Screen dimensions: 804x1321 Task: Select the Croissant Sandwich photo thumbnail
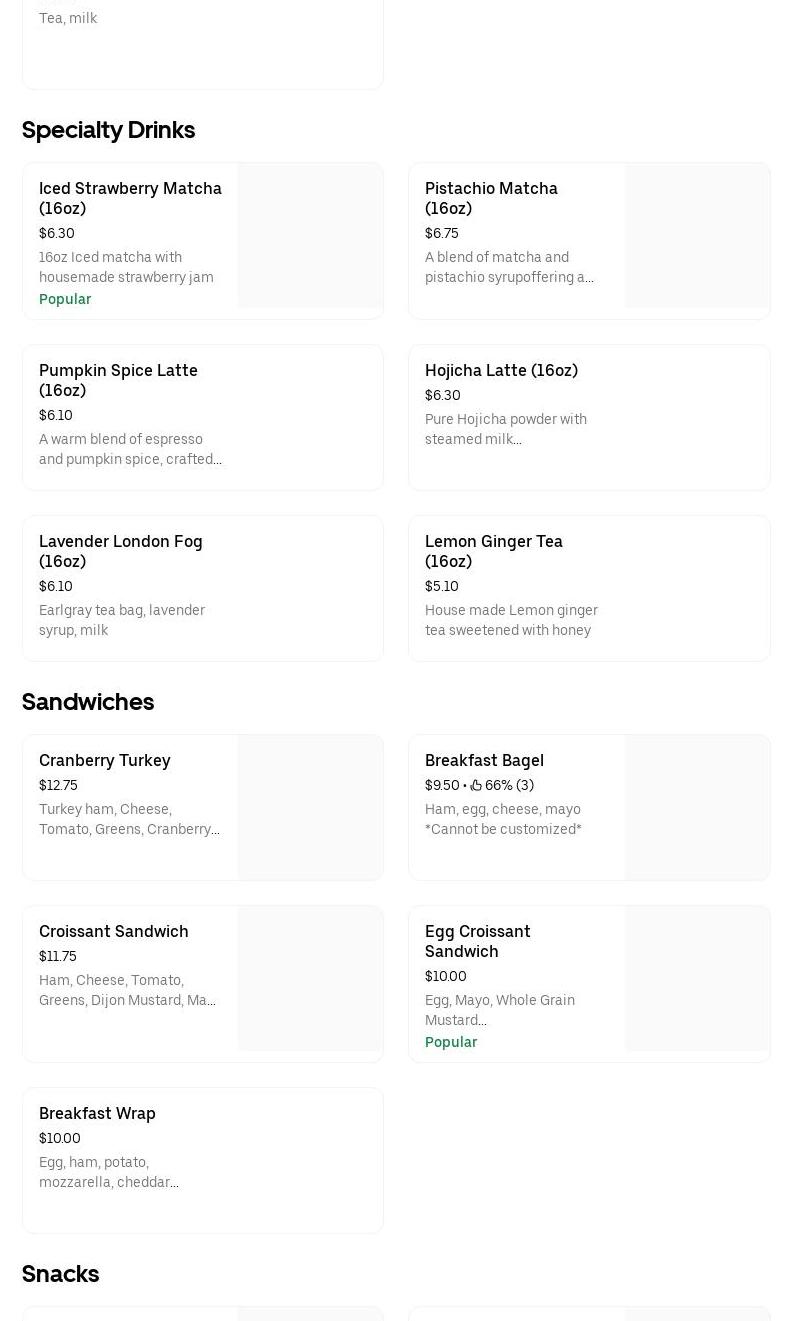(310, 979)
